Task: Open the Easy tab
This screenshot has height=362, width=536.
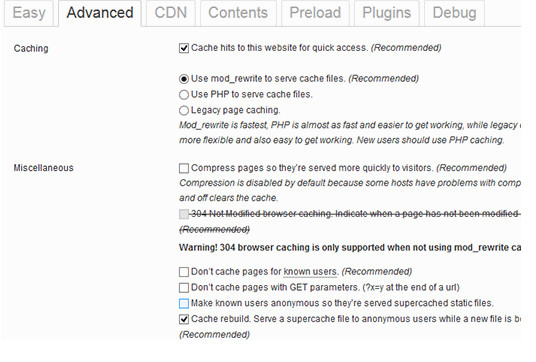Action: (x=29, y=13)
